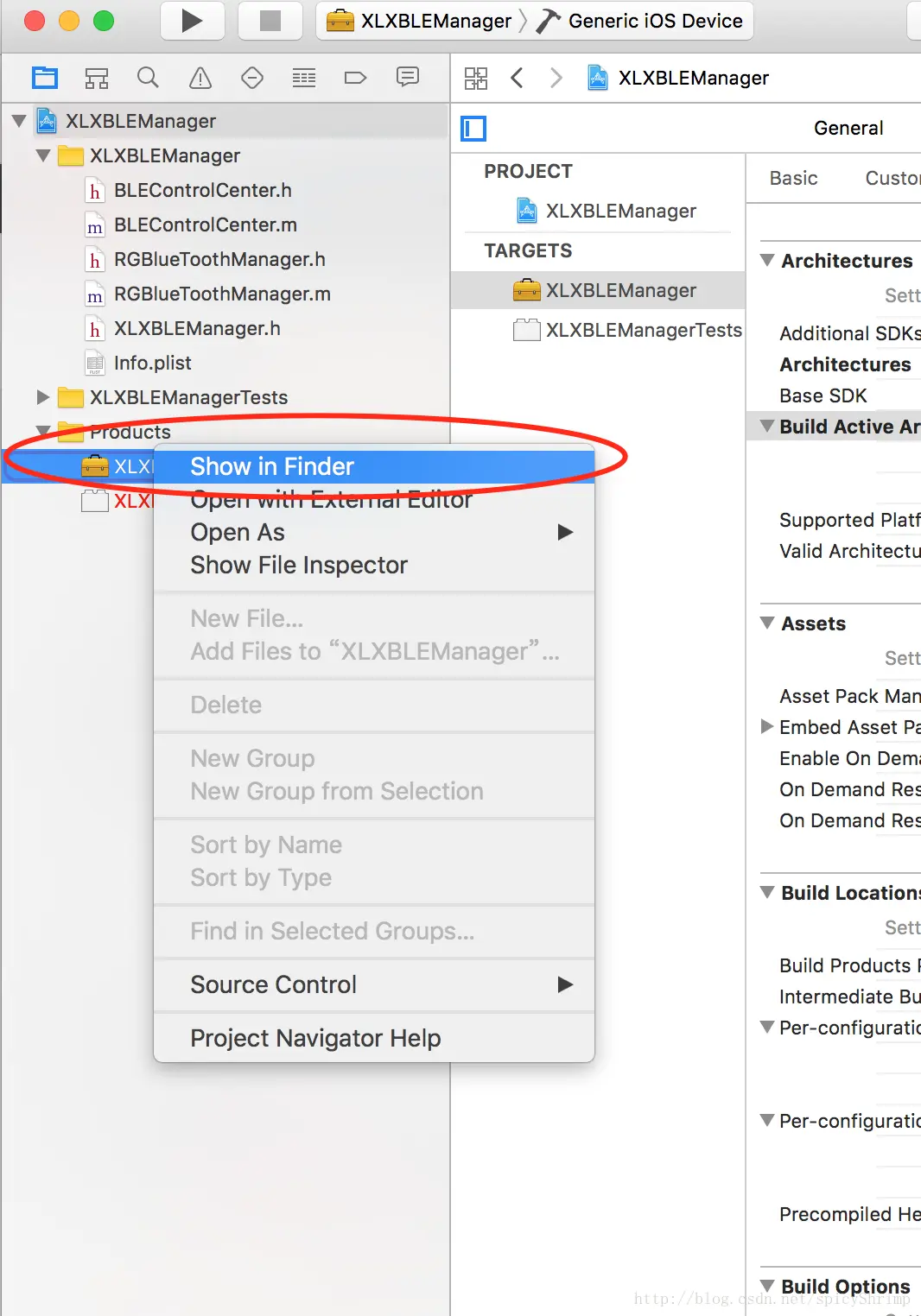Open the Find navigator magnifier icon

coord(148,78)
